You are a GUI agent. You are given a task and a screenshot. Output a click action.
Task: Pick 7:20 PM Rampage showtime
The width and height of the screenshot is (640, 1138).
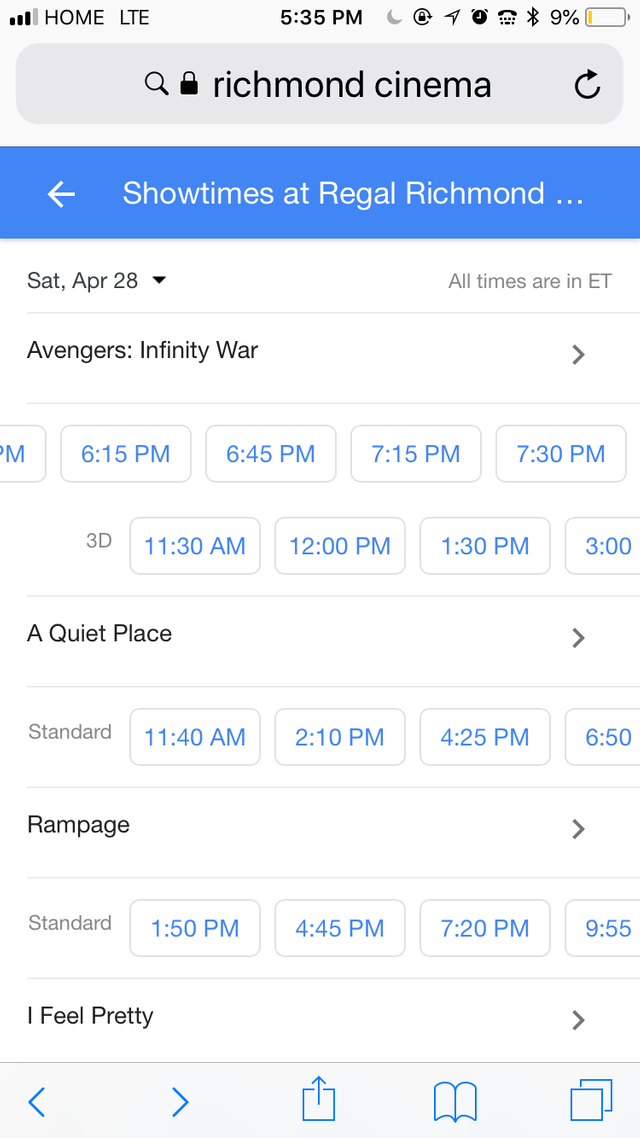click(485, 928)
